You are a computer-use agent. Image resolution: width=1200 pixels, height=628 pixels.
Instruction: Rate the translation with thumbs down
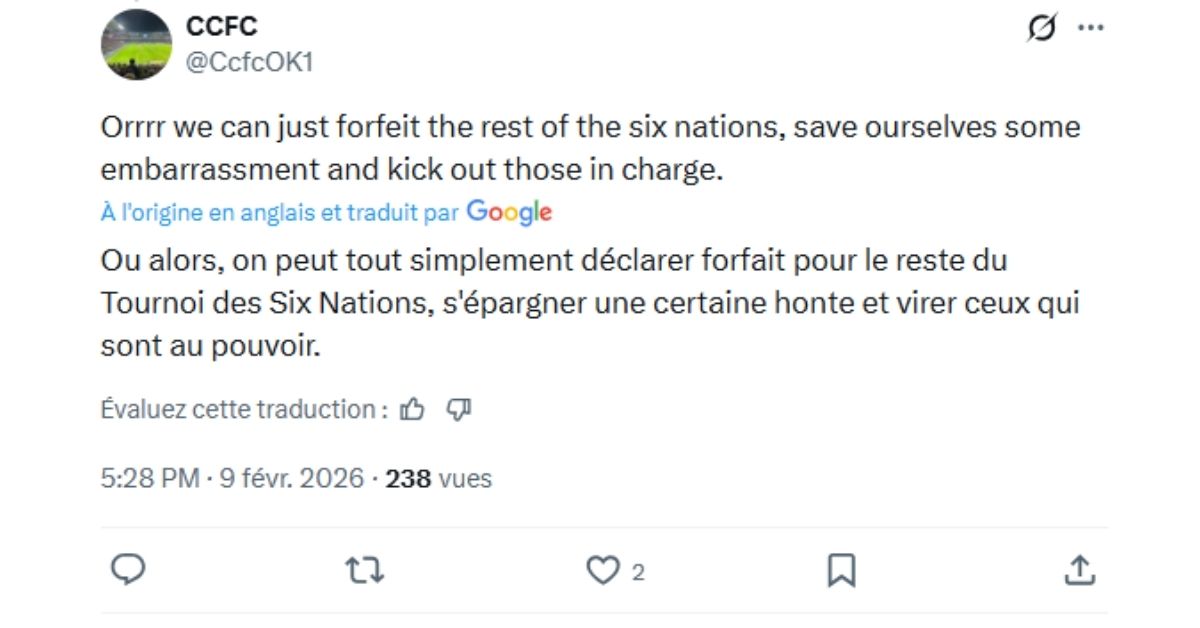[458, 409]
